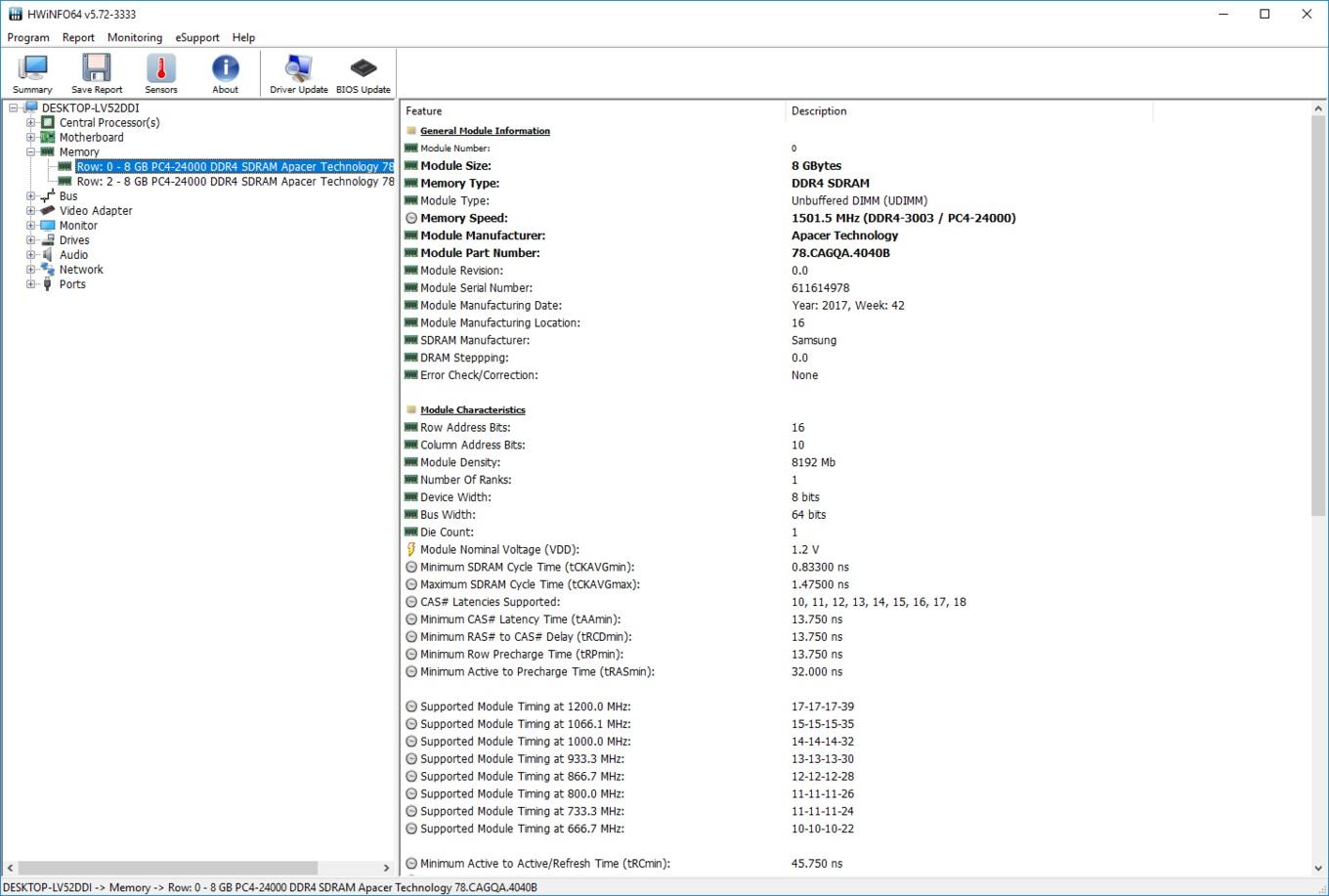Collapse the Memory tree node

31,152
